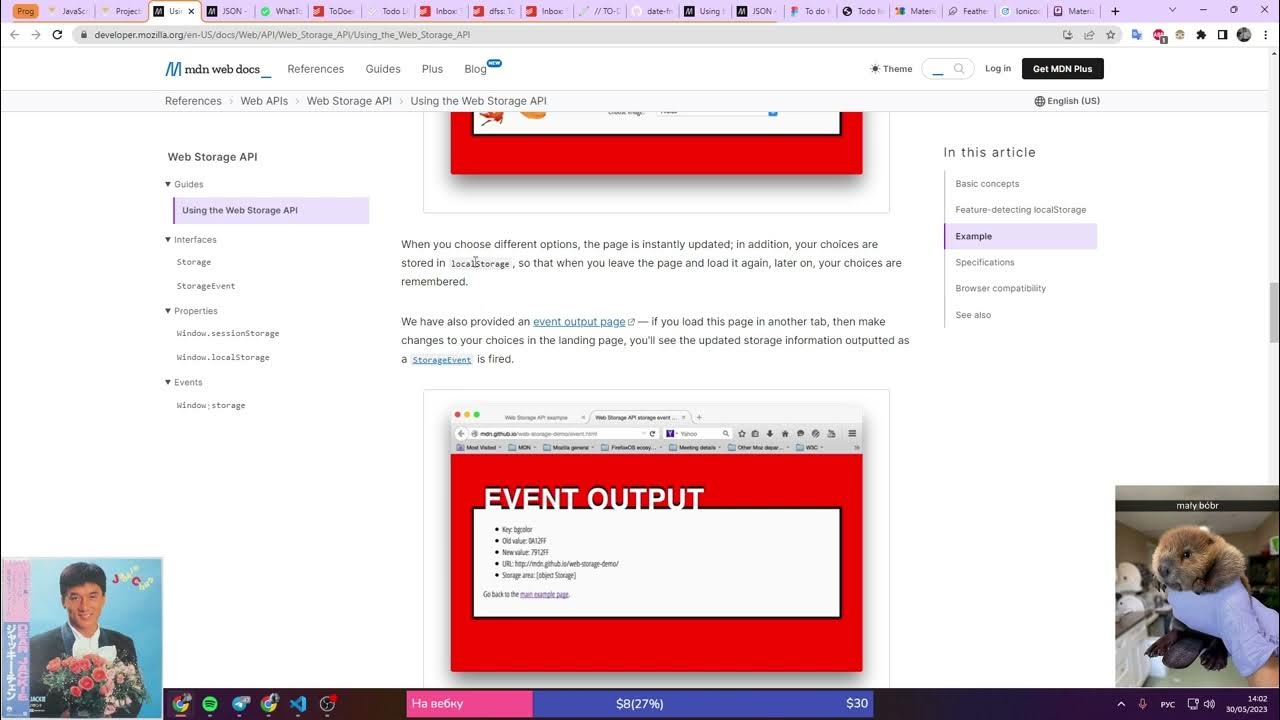Jump to See also section
This screenshot has height=720, width=1280.
coord(973,315)
